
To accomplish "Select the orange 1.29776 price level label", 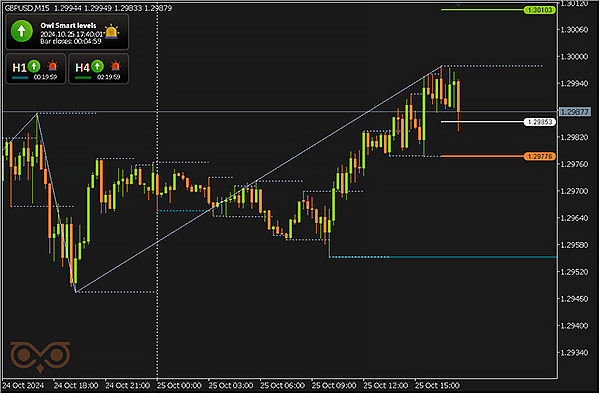I will click(x=540, y=156).
